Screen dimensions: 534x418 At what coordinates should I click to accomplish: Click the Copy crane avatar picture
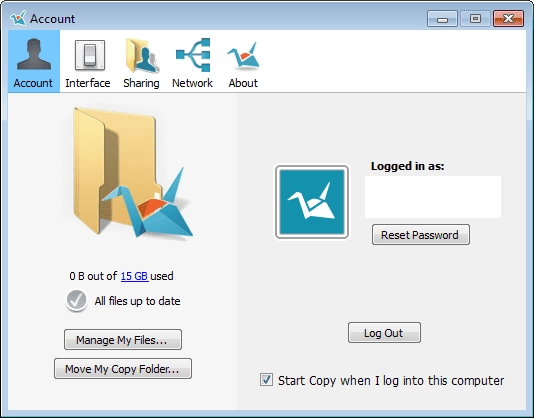pyautogui.click(x=312, y=202)
